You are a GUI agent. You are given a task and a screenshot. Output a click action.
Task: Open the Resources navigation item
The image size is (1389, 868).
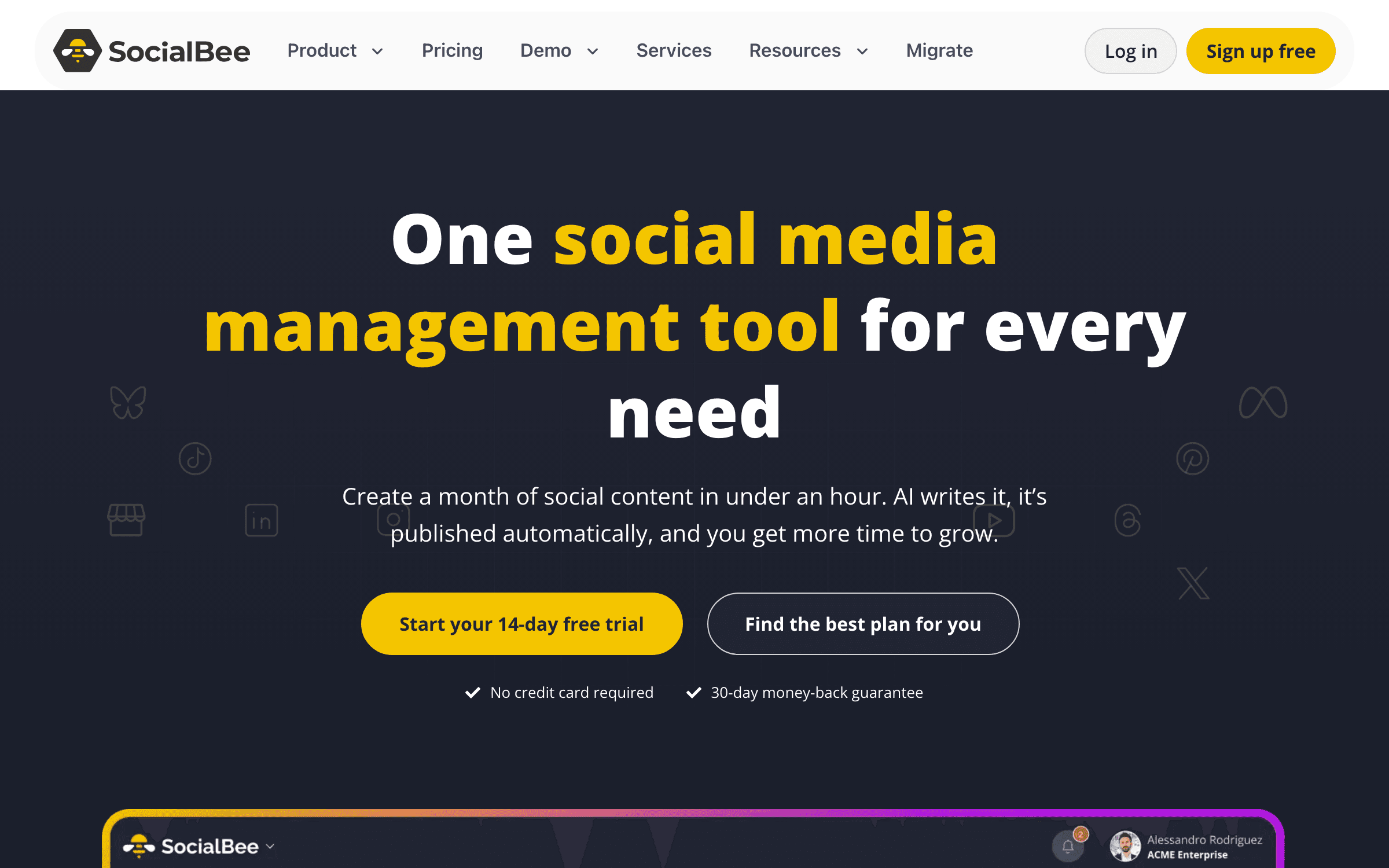[795, 51]
